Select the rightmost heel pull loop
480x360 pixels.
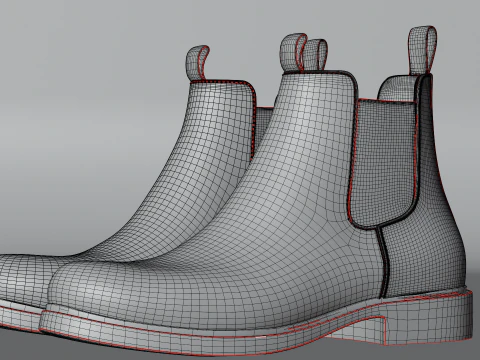pyautogui.click(x=422, y=50)
